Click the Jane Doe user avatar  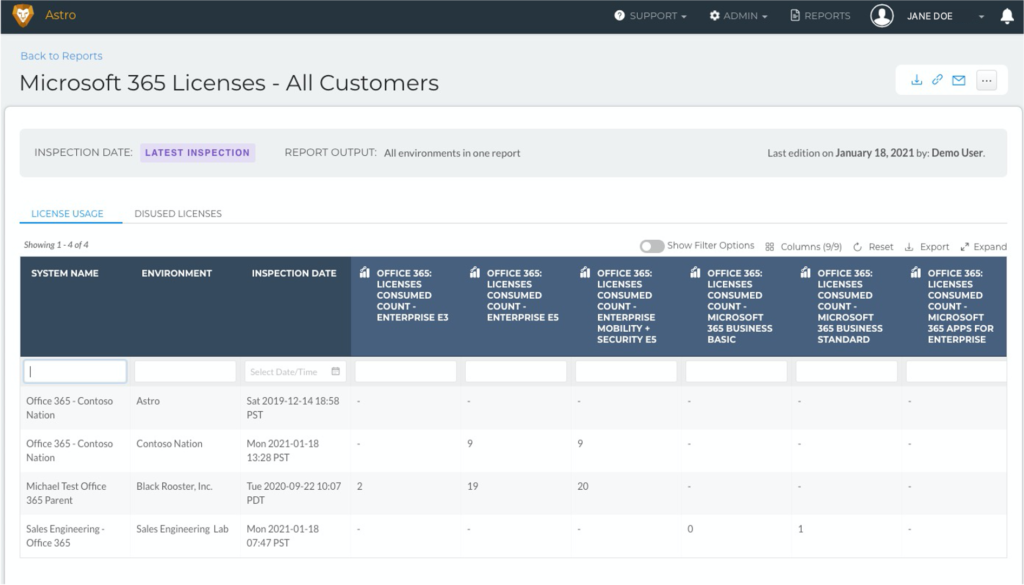(x=882, y=16)
